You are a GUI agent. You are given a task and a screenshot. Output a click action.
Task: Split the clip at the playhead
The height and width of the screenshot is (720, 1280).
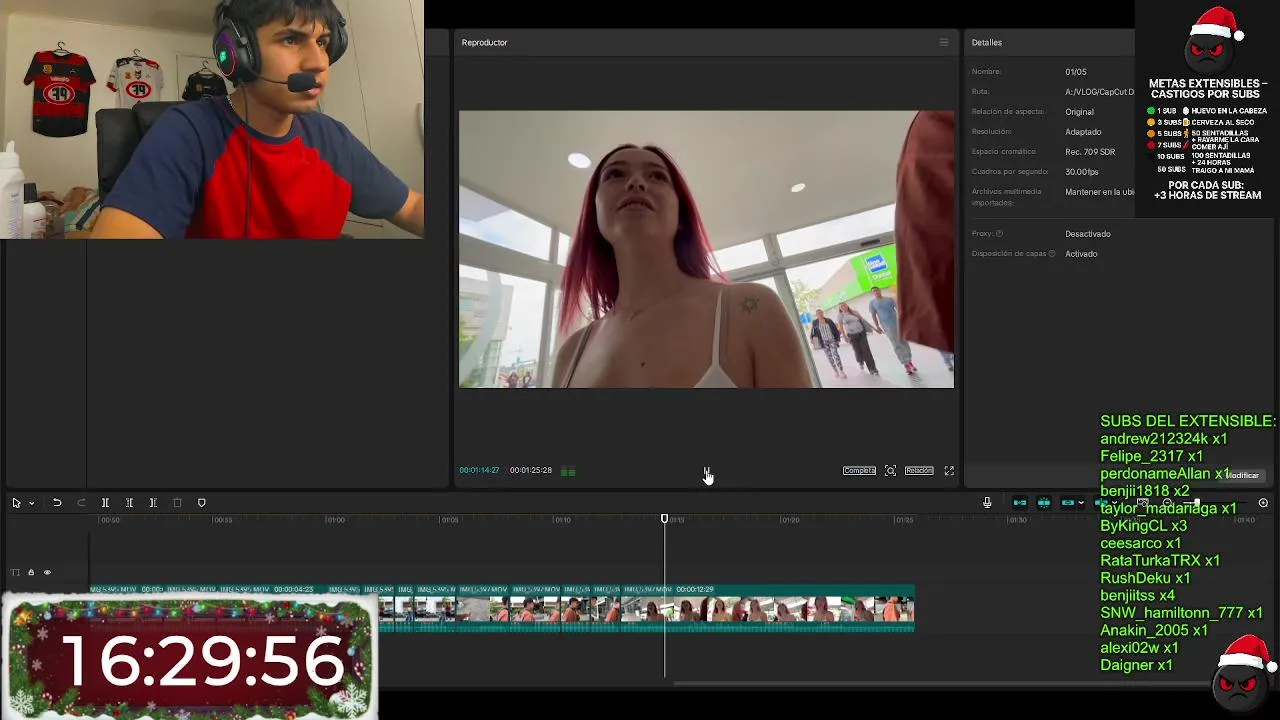pos(105,503)
